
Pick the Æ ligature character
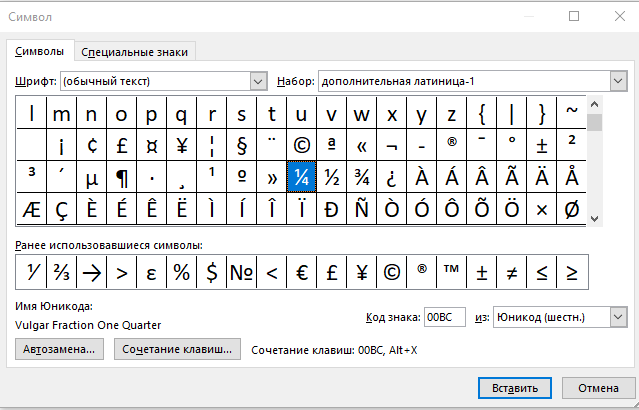[32, 209]
